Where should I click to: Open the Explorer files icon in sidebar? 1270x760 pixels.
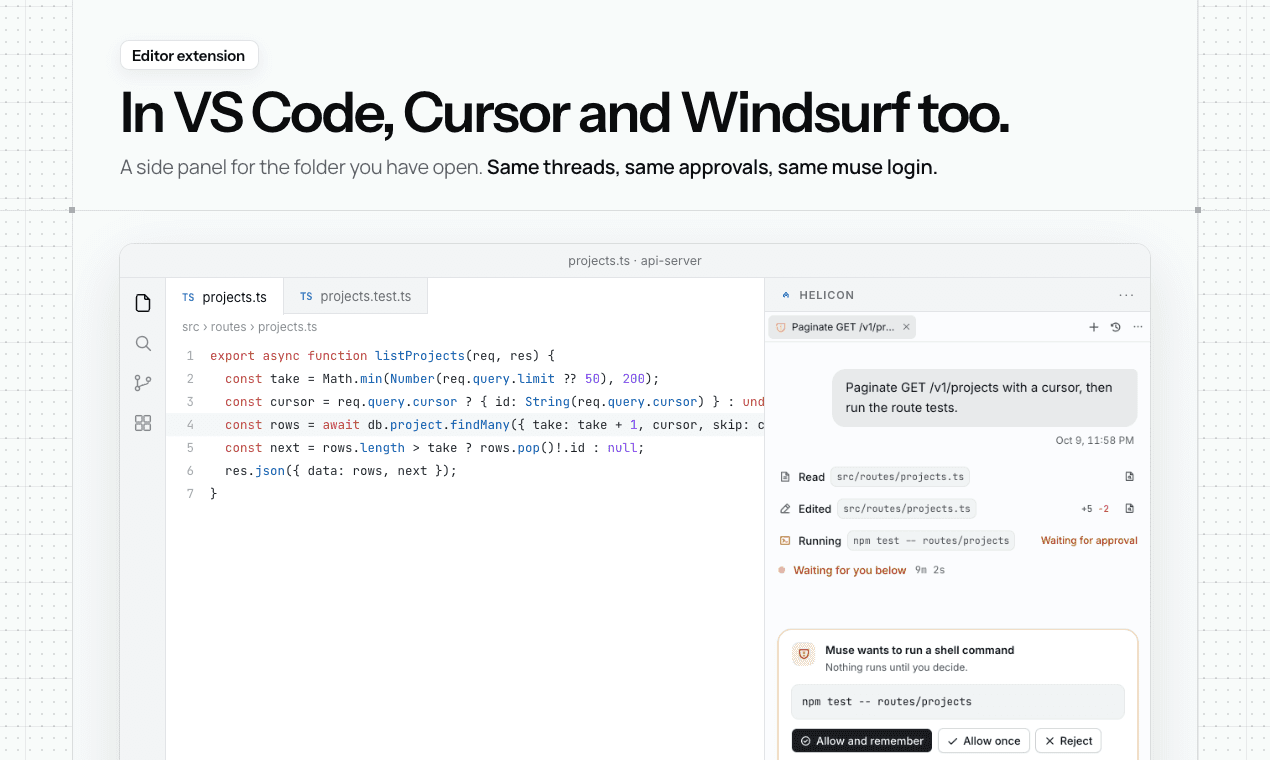[143, 303]
